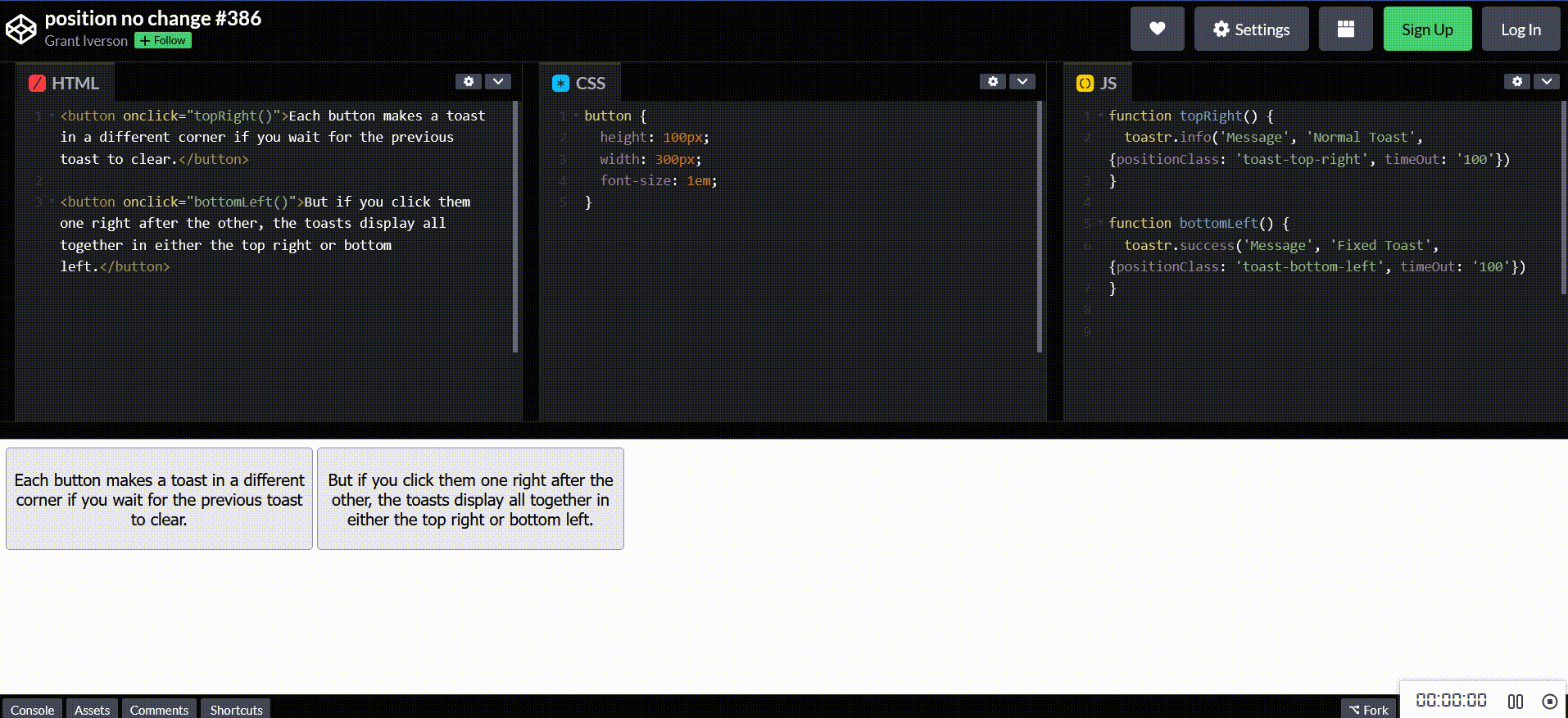Click the top-right toast preview button
The height and width of the screenshot is (718, 1568).
pos(159,499)
